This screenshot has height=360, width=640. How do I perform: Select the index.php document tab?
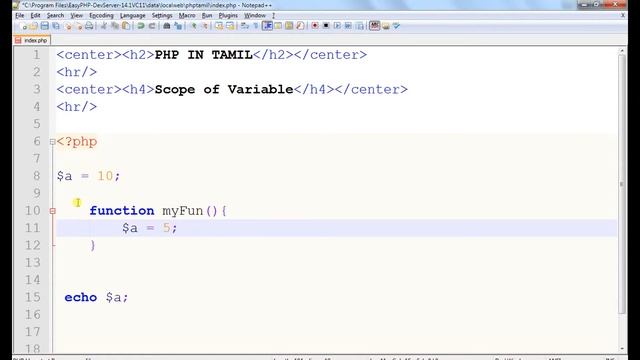coord(32,40)
